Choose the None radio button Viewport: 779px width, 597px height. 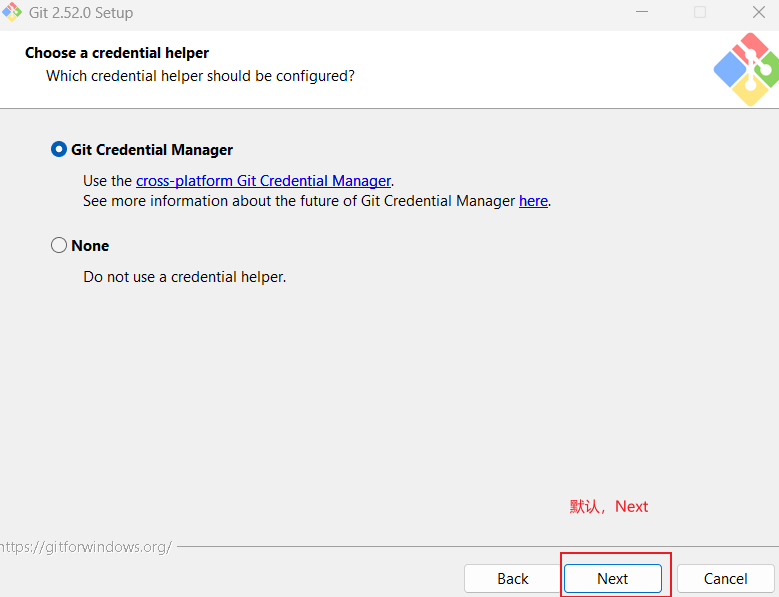[59, 246]
